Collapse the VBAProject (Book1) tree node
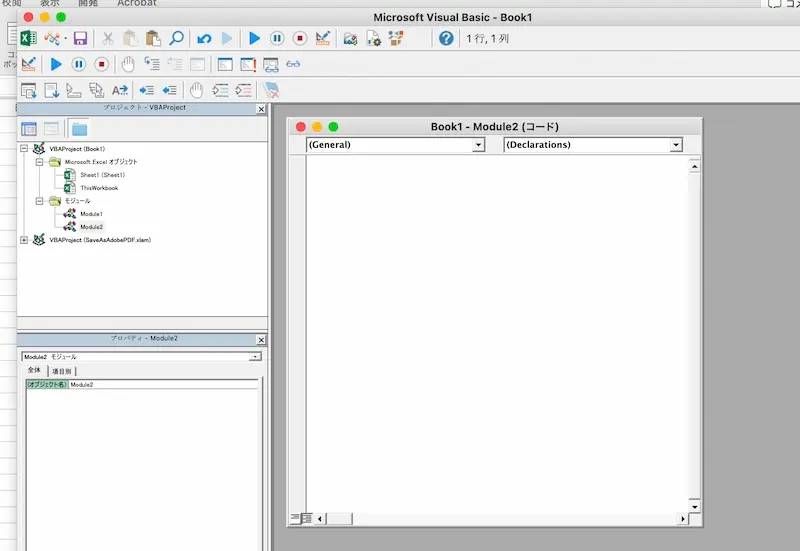This screenshot has width=800, height=551. 24,149
